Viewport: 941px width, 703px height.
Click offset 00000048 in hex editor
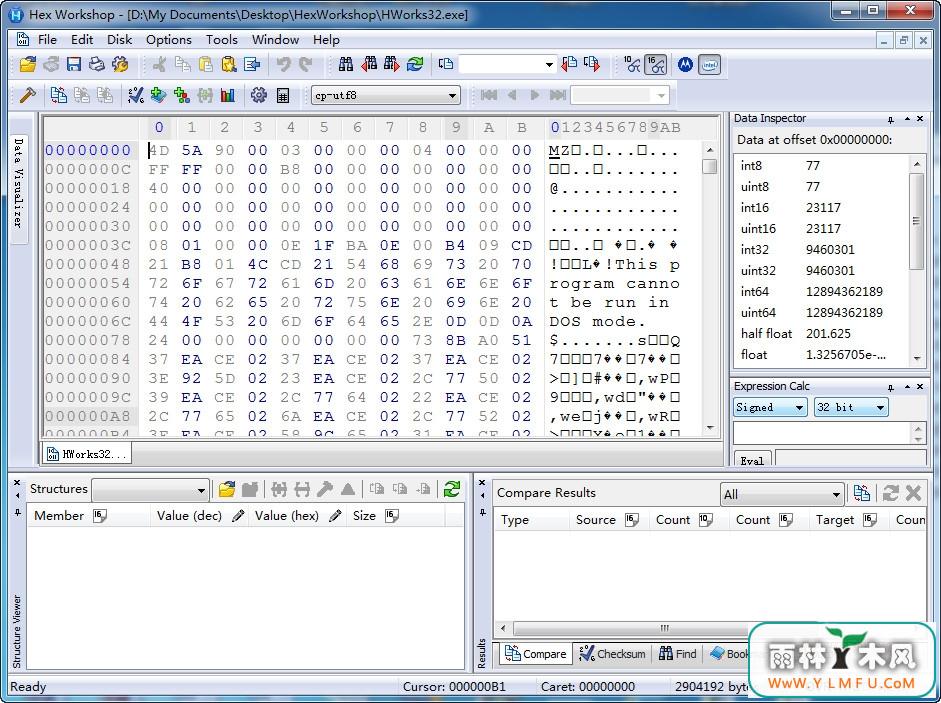point(88,264)
